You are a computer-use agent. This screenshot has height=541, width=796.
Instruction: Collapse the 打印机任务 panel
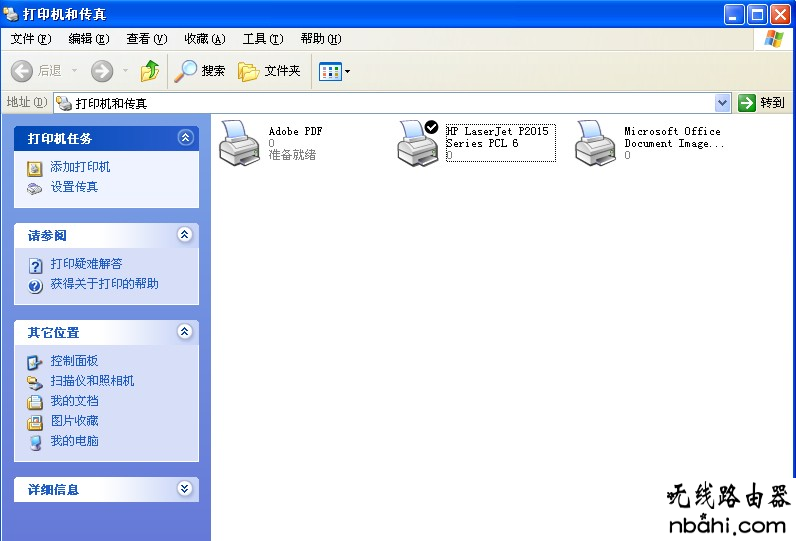coord(185,138)
